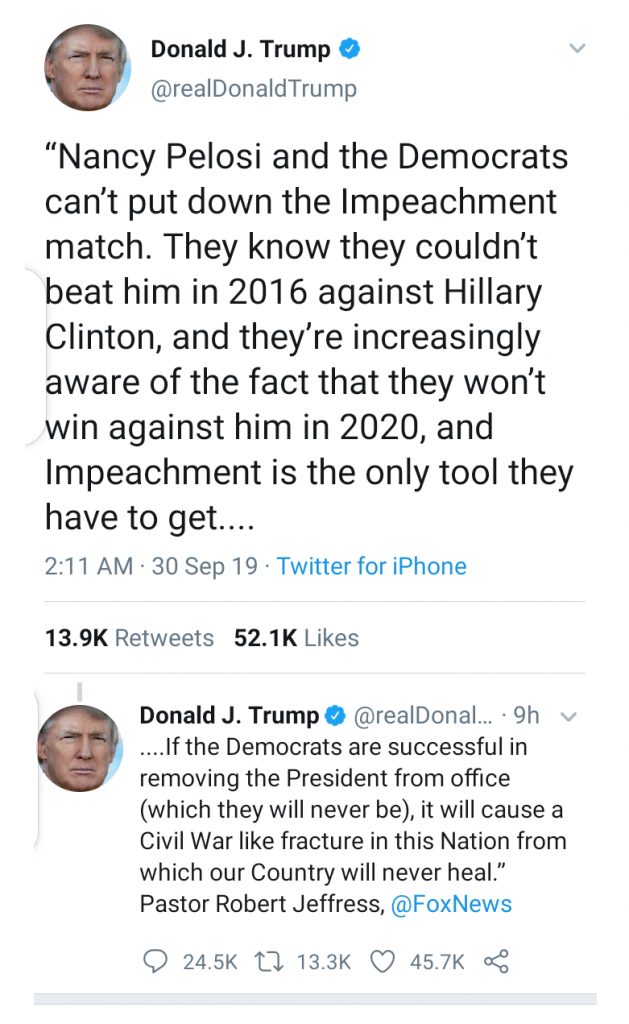Open the main tweet's chevron dropdown menu
629x1024 pixels.
[x=577, y=49]
